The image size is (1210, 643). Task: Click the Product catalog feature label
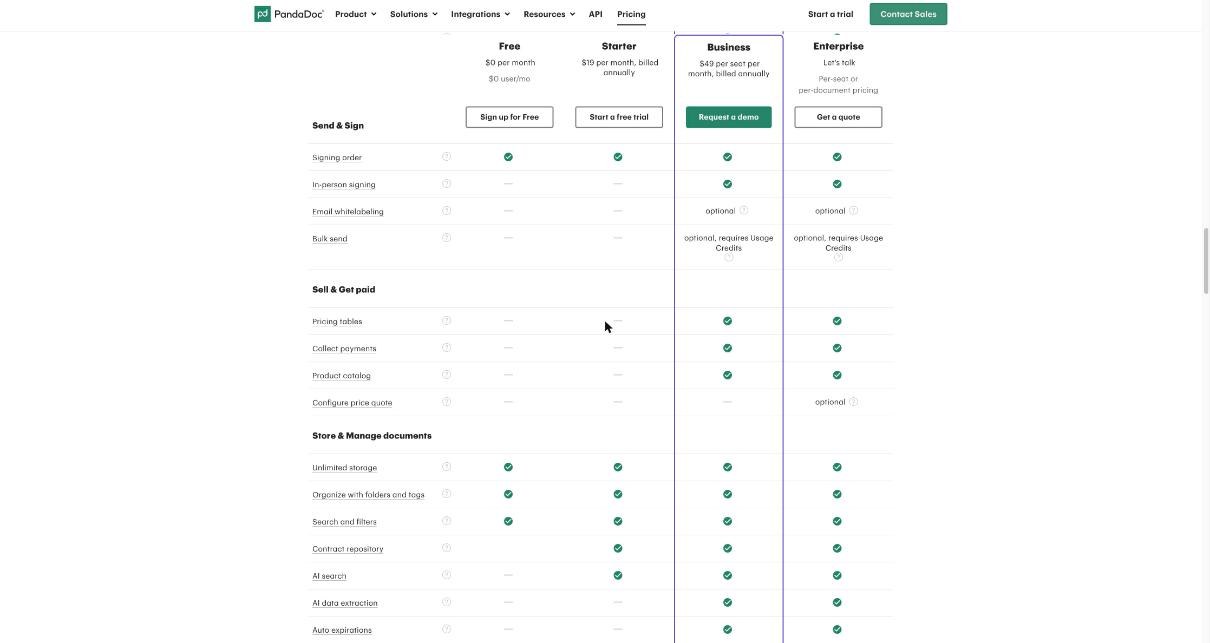point(341,375)
